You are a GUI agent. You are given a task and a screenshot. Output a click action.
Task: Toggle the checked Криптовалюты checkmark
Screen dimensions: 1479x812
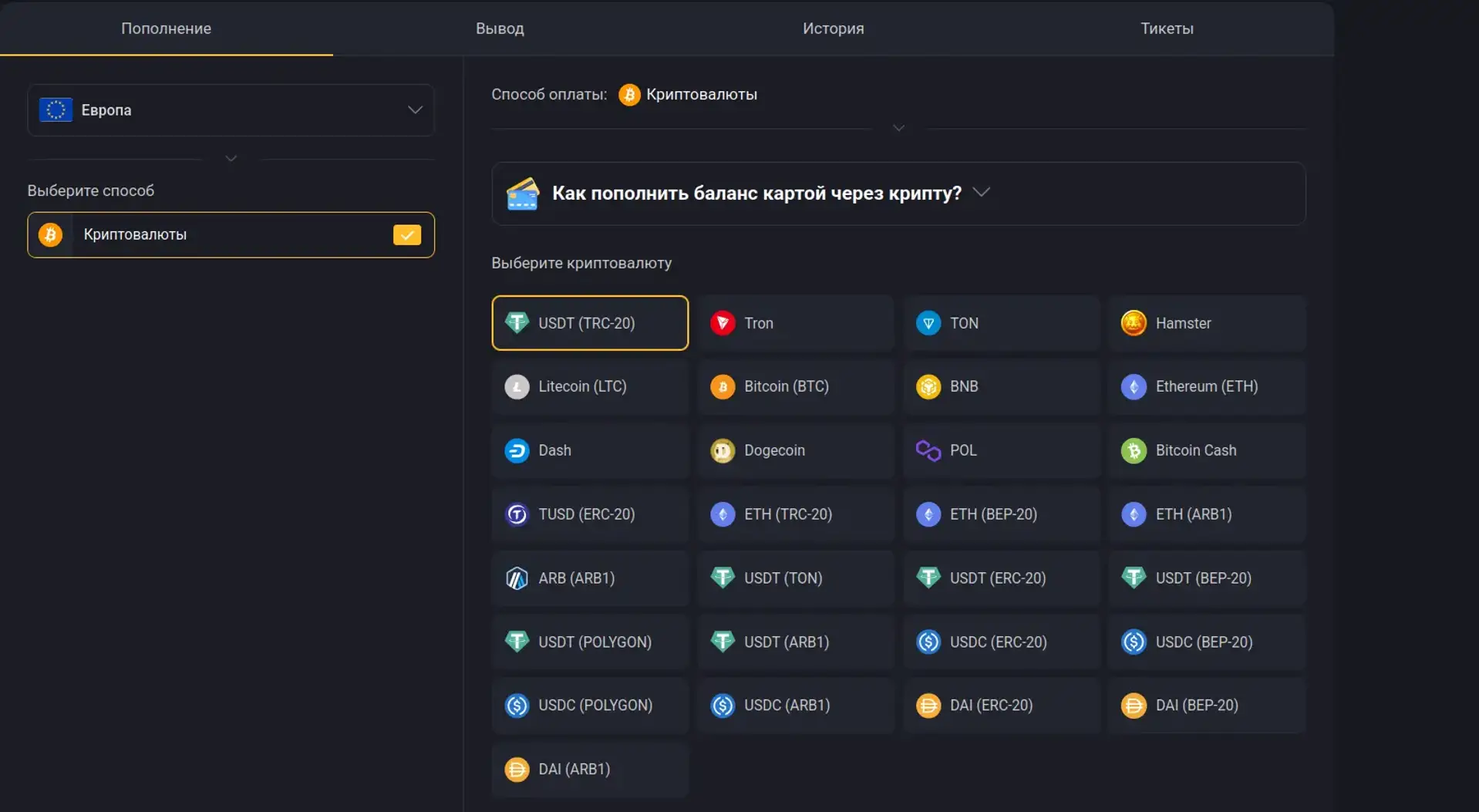[x=406, y=235]
